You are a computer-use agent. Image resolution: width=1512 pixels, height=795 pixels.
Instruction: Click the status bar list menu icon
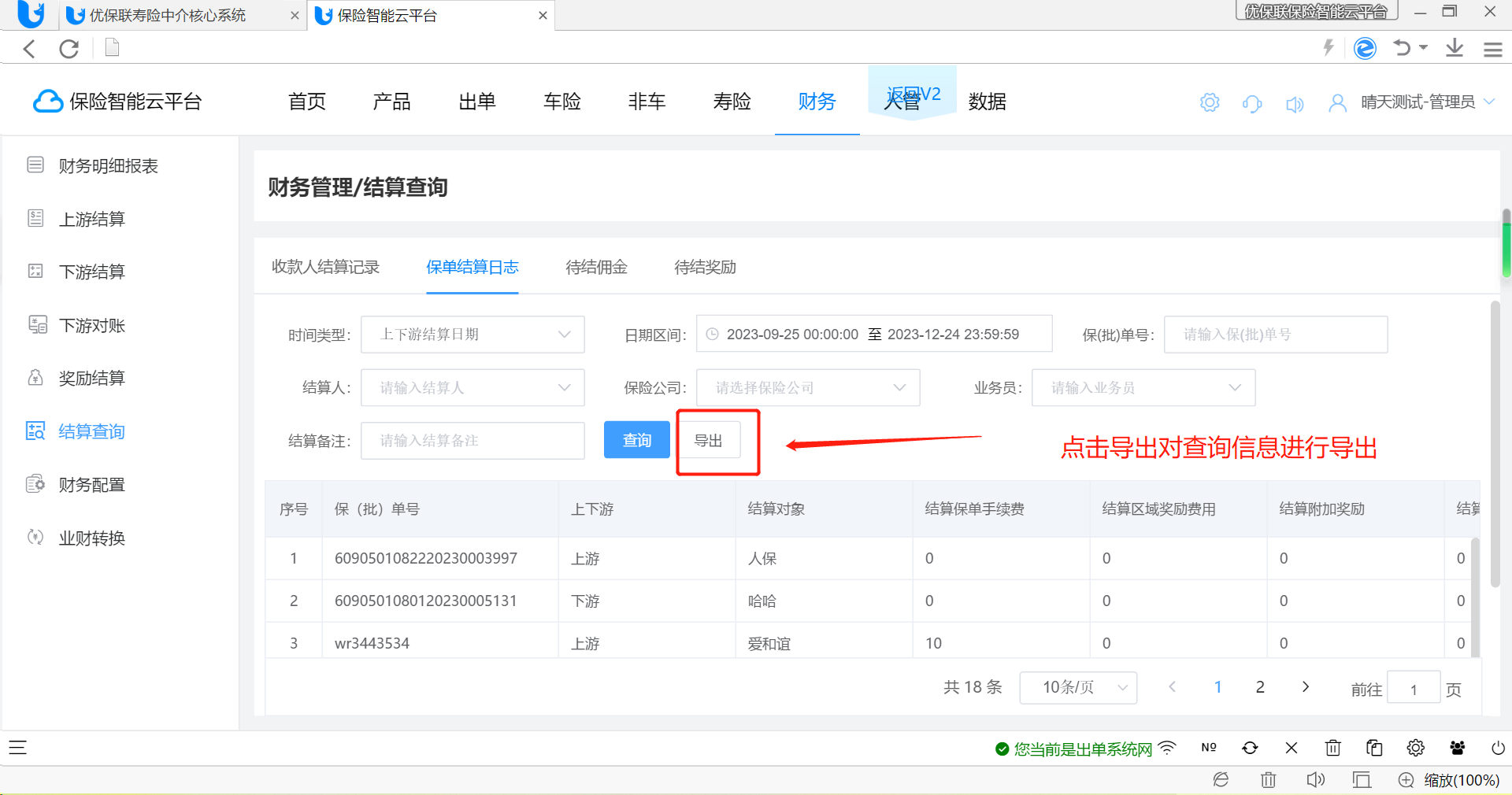(x=17, y=748)
